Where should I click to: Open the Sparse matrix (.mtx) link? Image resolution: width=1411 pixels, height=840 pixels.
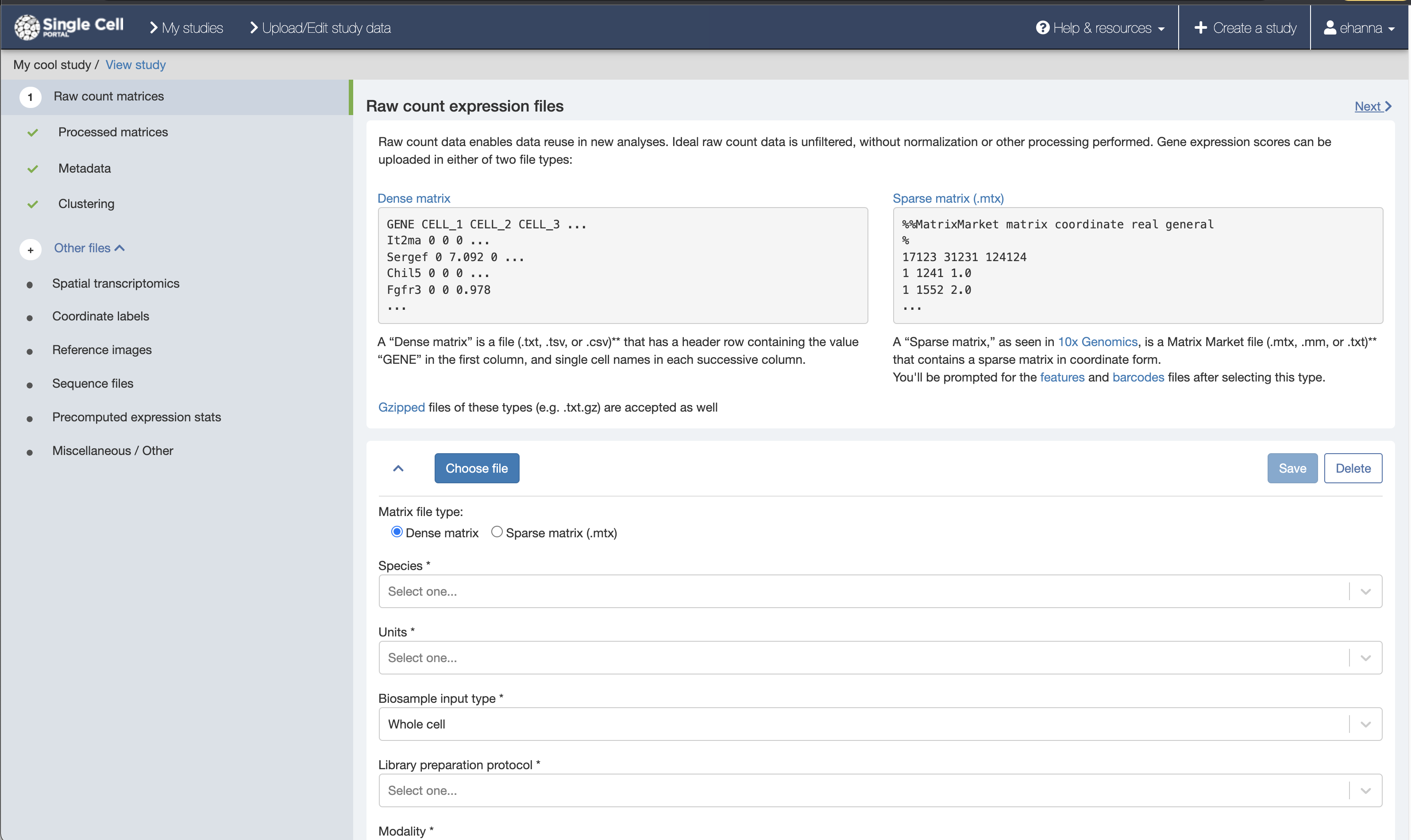coord(948,198)
